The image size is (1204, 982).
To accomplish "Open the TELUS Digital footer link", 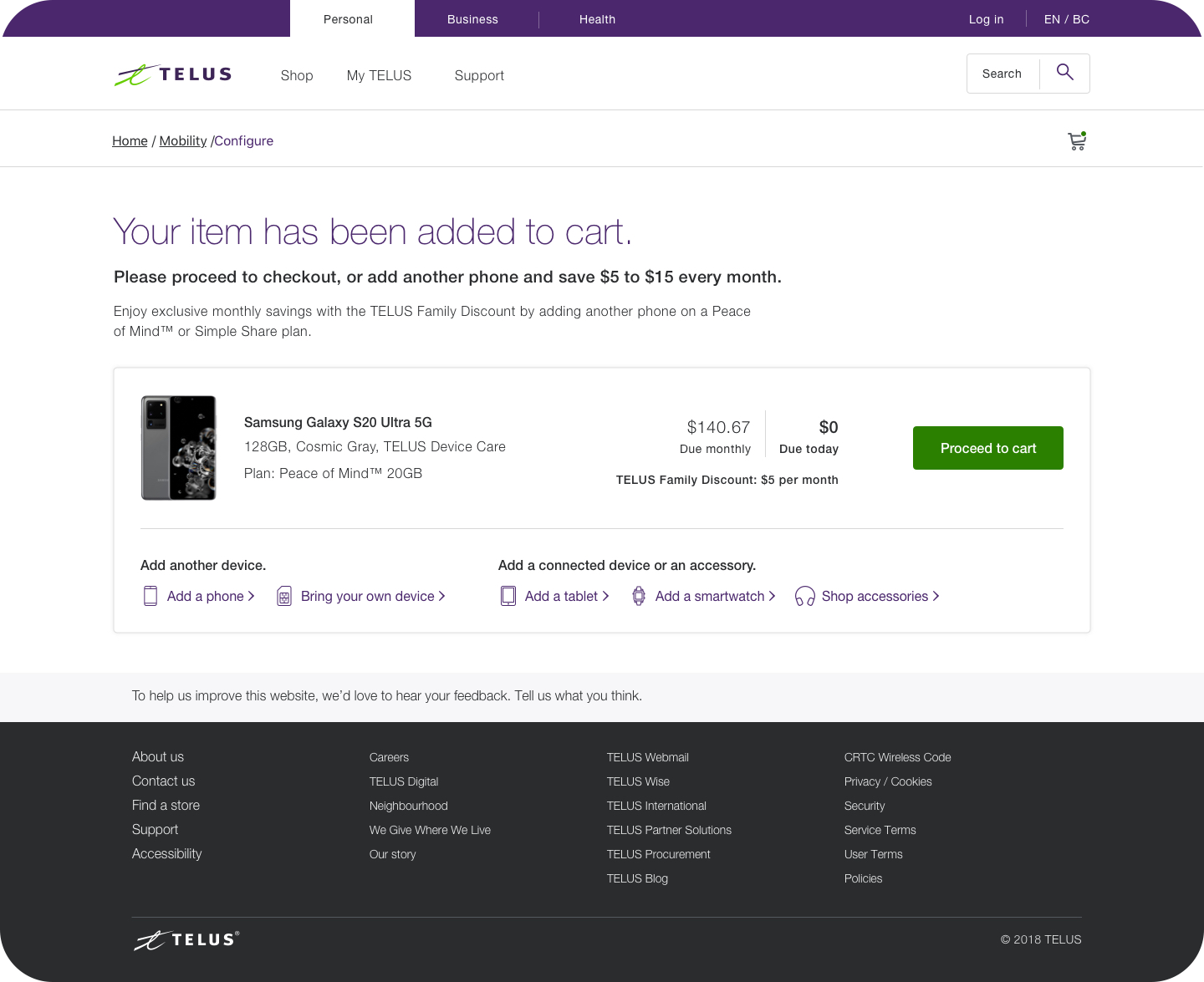I will (404, 781).
